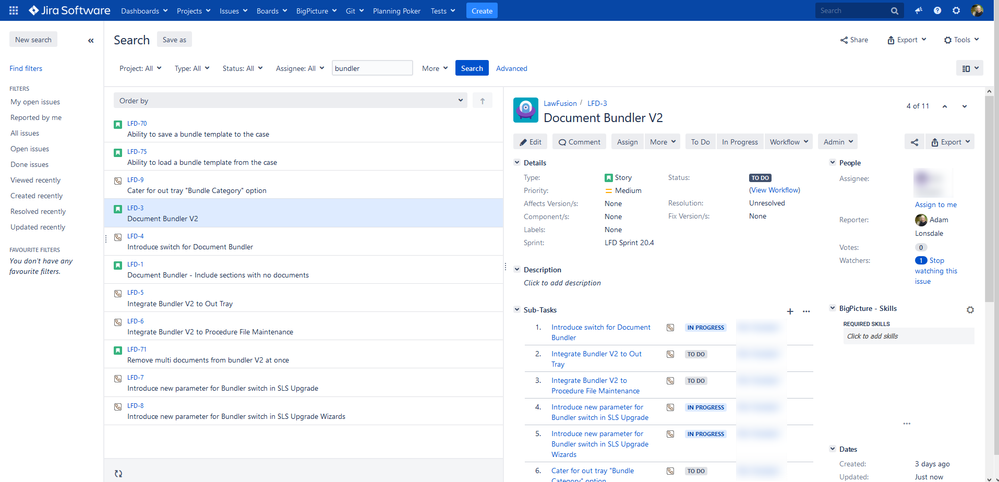Collapse the Dates section
The width and height of the screenshot is (999, 482).
pos(833,449)
